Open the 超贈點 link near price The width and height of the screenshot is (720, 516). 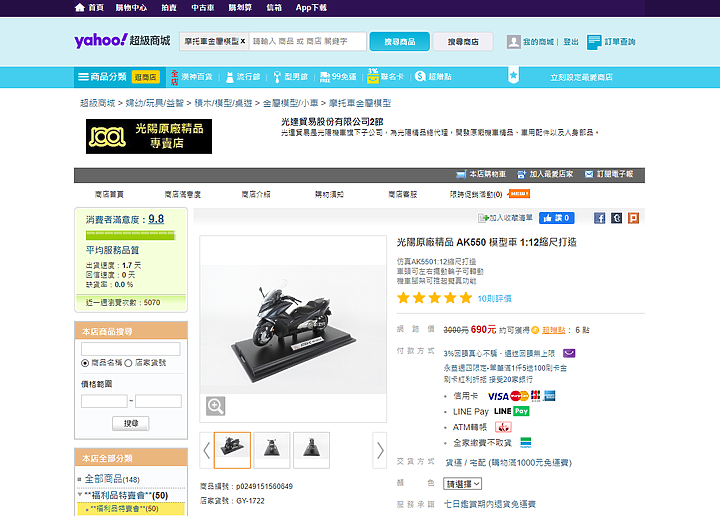coord(554,330)
